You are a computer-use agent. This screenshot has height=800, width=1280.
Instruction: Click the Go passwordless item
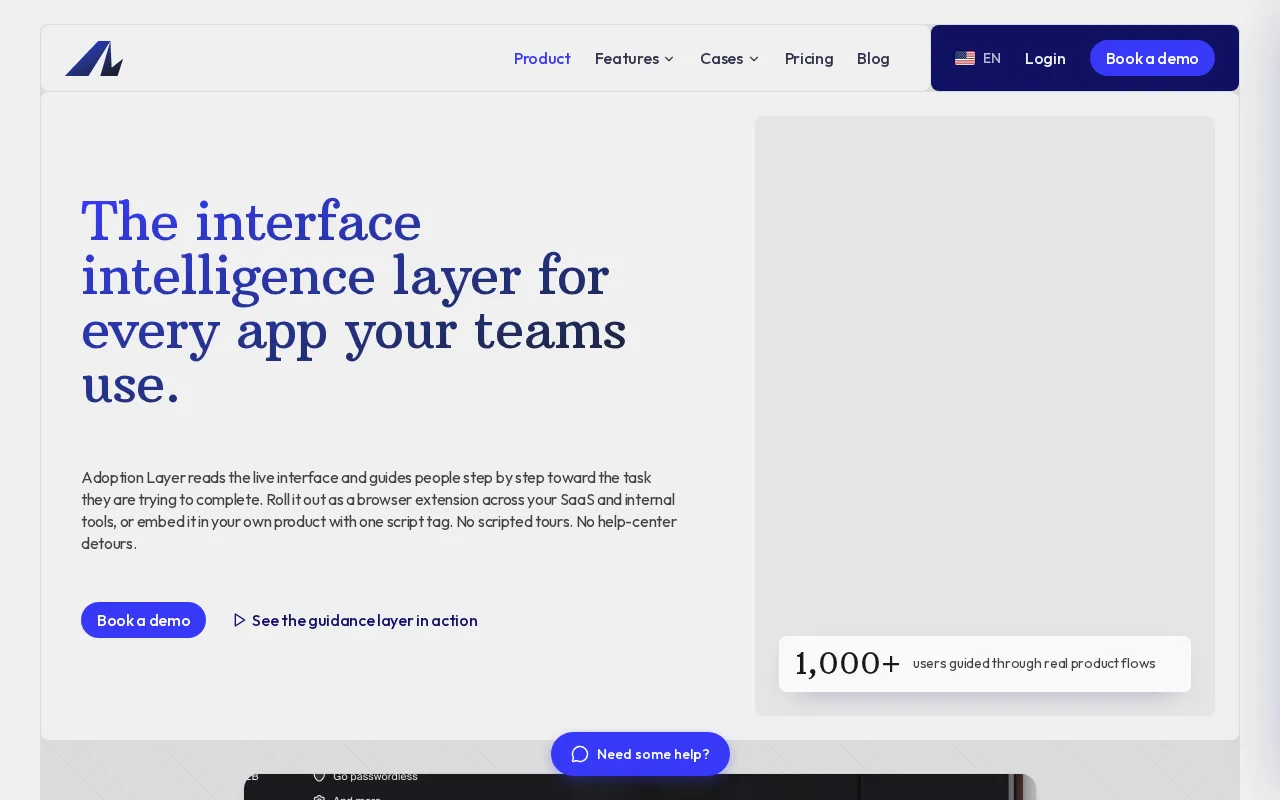(366, 776)
